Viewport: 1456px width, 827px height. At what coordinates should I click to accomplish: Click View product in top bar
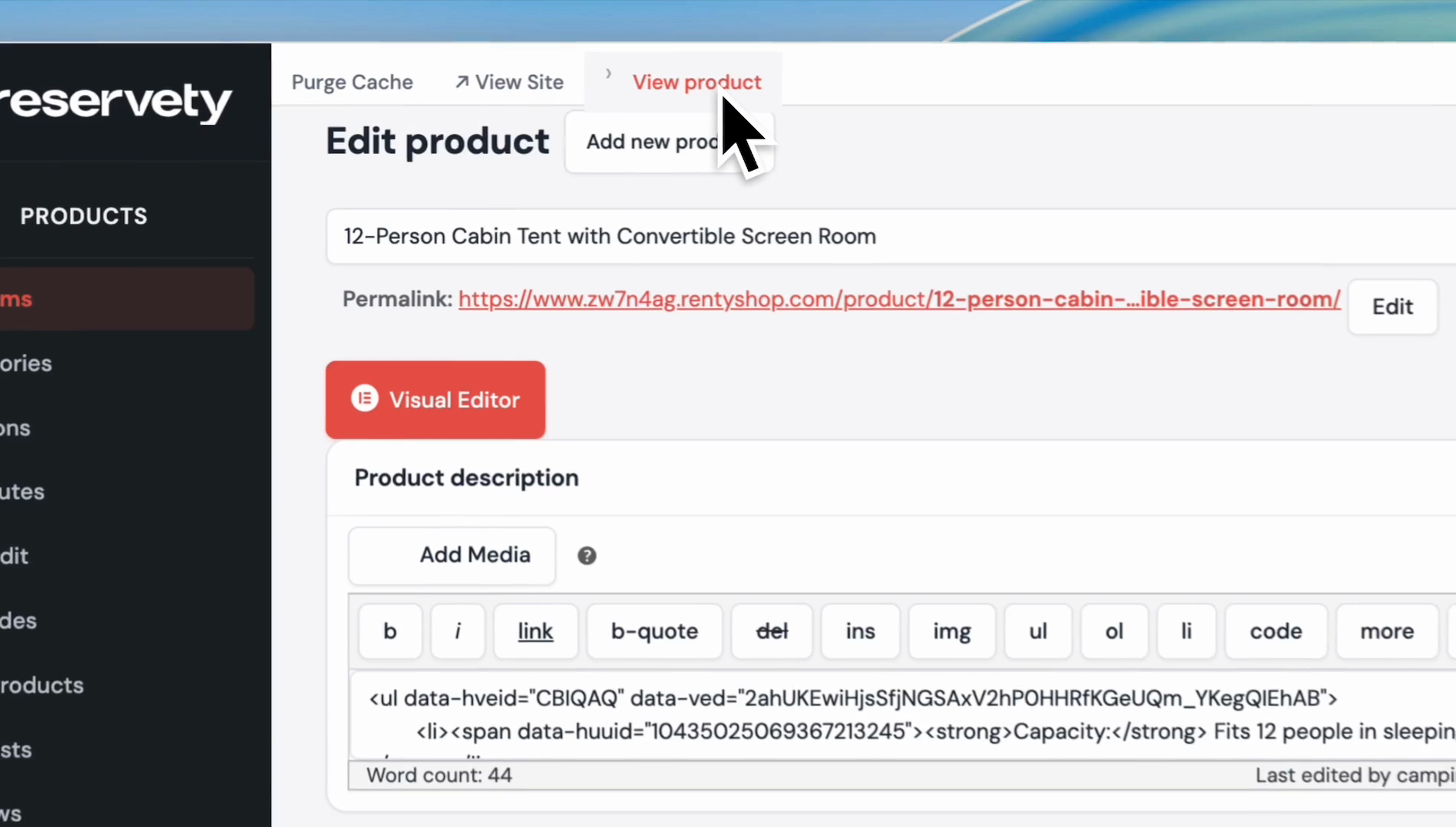point(696,82)
